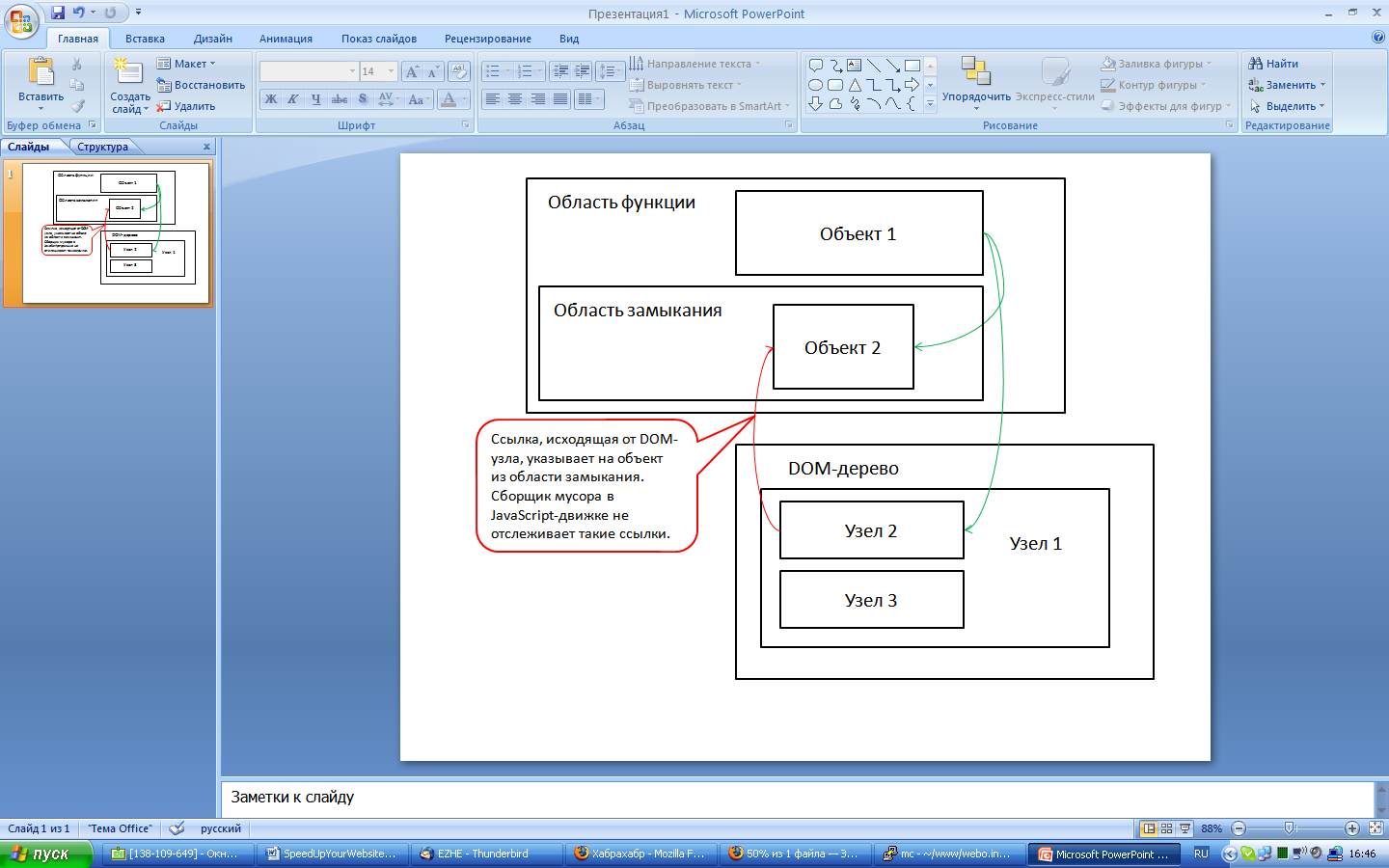Click the clear formatting eraser icon
This screenshot has height=868, width=1389.
[x=459, y=71]
